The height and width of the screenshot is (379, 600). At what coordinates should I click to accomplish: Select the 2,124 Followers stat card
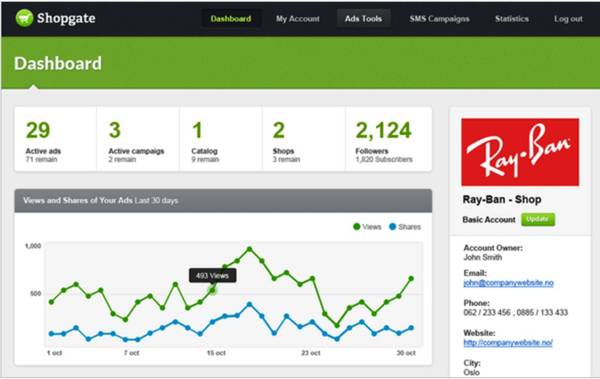click(x=389, y=139)
